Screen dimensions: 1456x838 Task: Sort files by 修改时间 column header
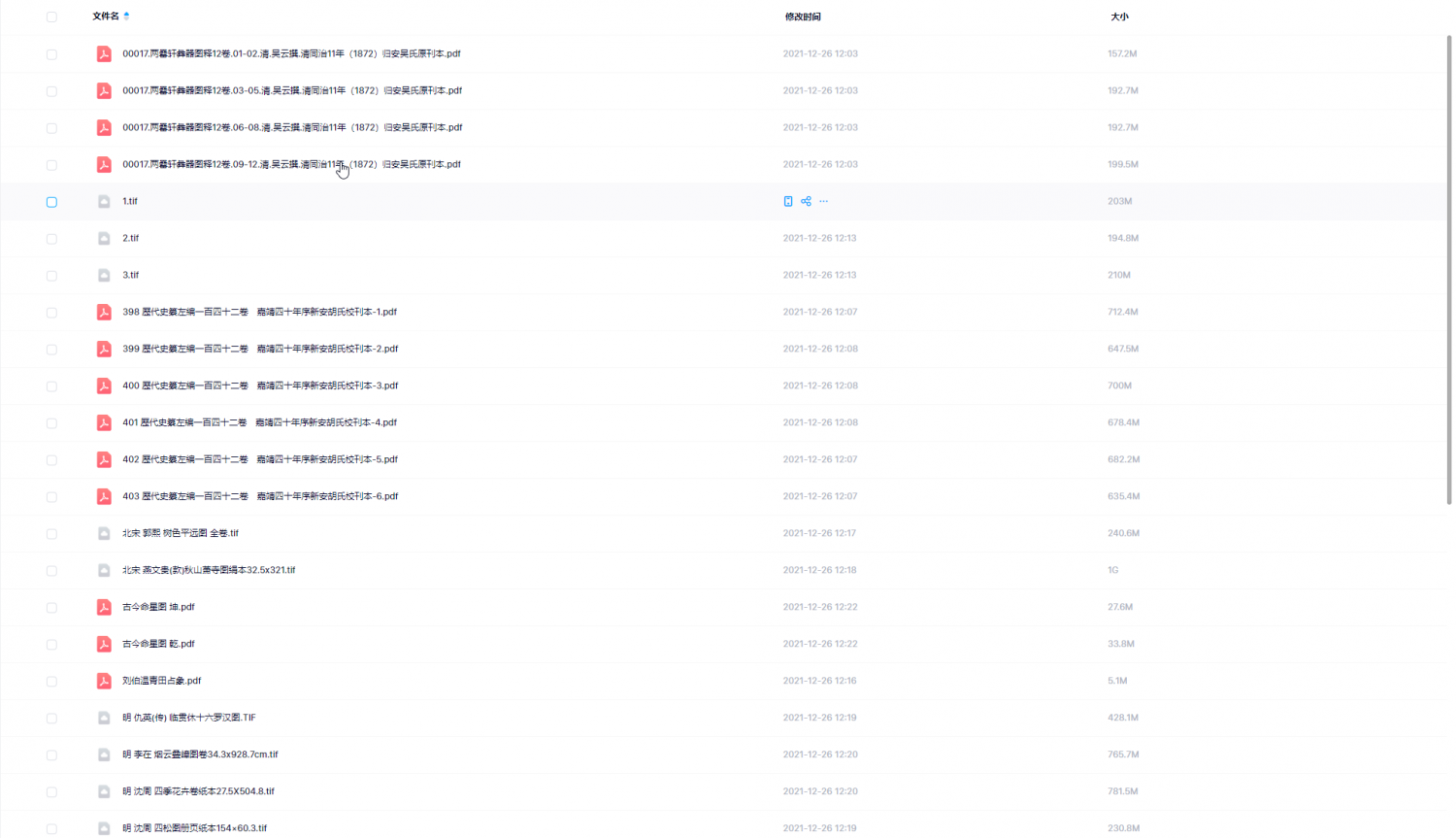click(803, 17)
